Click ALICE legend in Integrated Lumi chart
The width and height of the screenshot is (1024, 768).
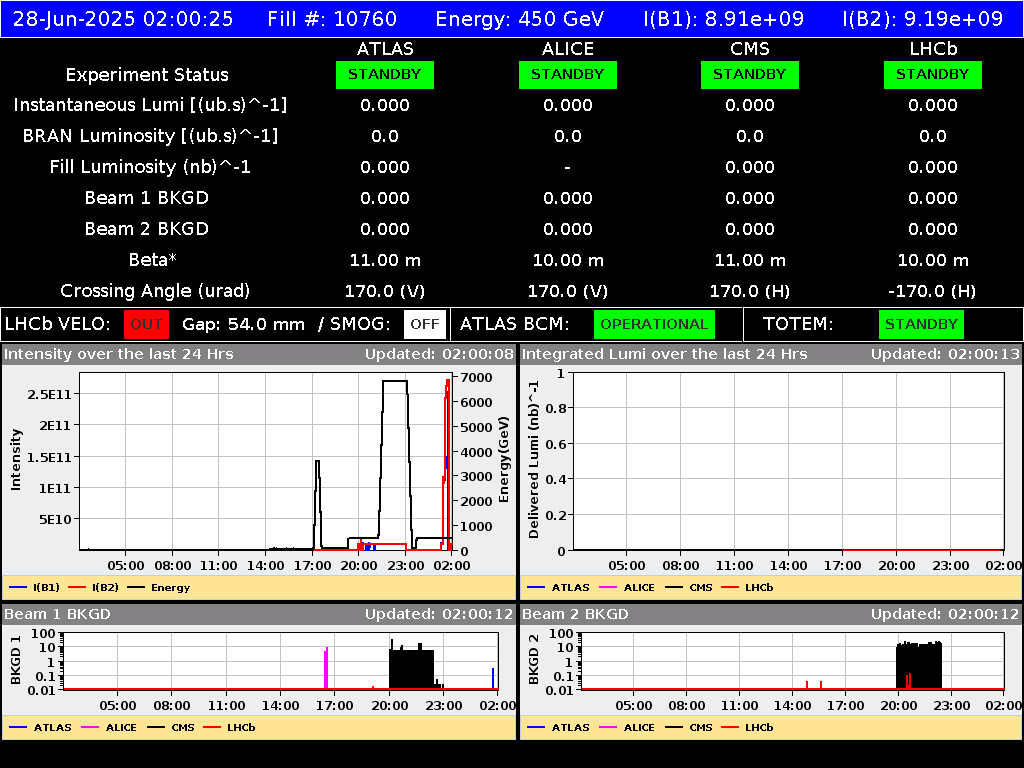(x=627, y=588)
